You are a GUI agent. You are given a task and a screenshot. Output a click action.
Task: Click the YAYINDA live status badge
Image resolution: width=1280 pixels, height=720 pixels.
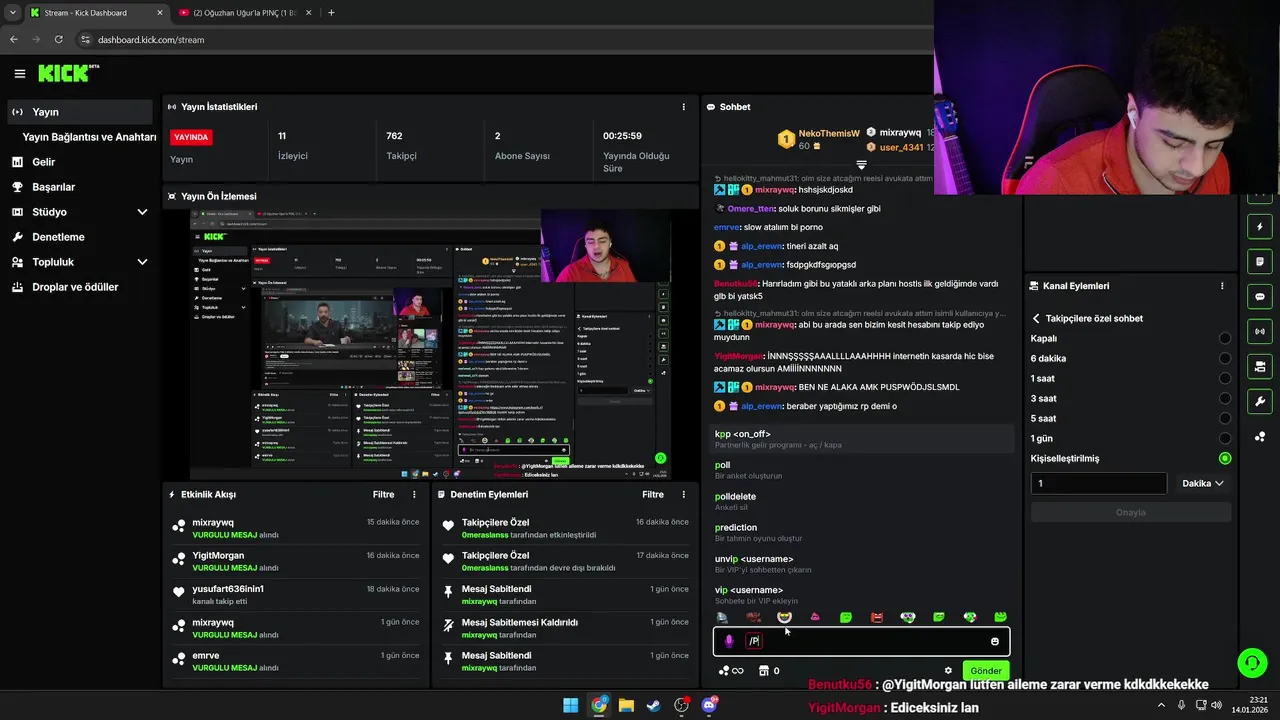coord(191,137)
